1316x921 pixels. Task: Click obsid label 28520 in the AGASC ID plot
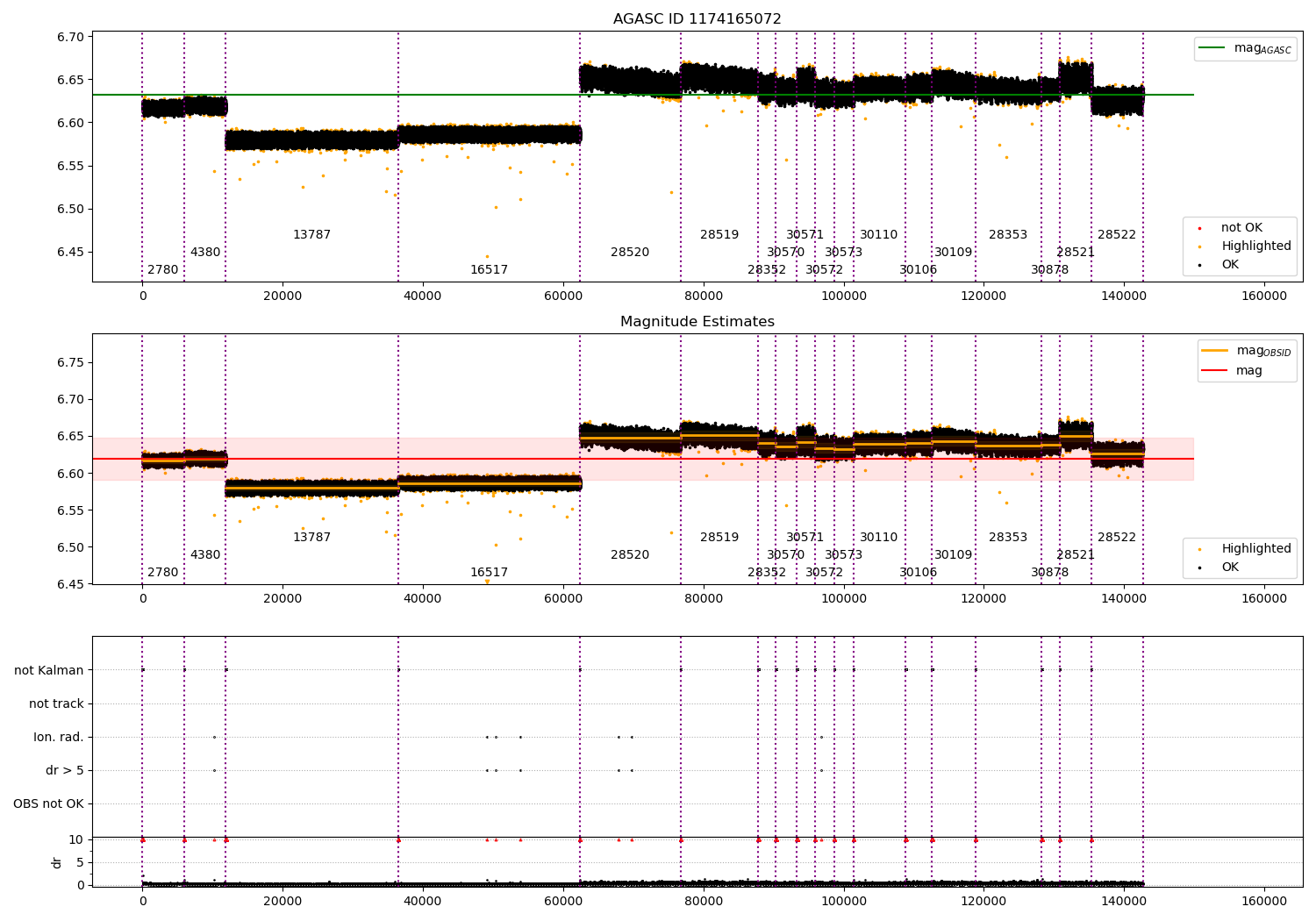(630, 253)
